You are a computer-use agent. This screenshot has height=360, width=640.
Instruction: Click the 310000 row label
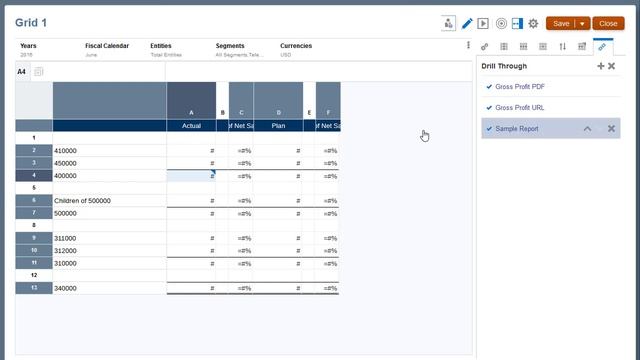click(x=65, y=263)
